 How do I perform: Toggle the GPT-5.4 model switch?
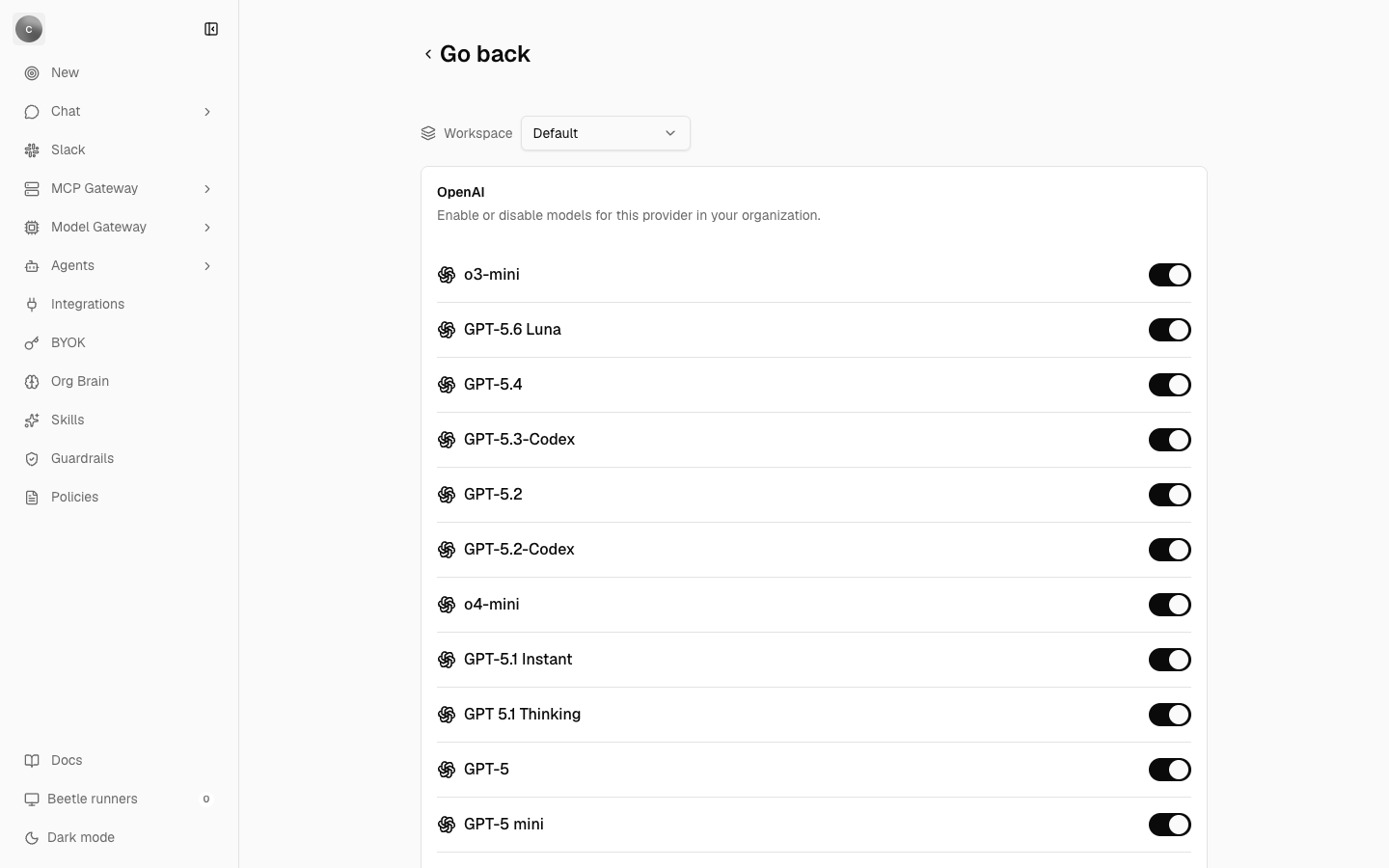coord(1170,385)
